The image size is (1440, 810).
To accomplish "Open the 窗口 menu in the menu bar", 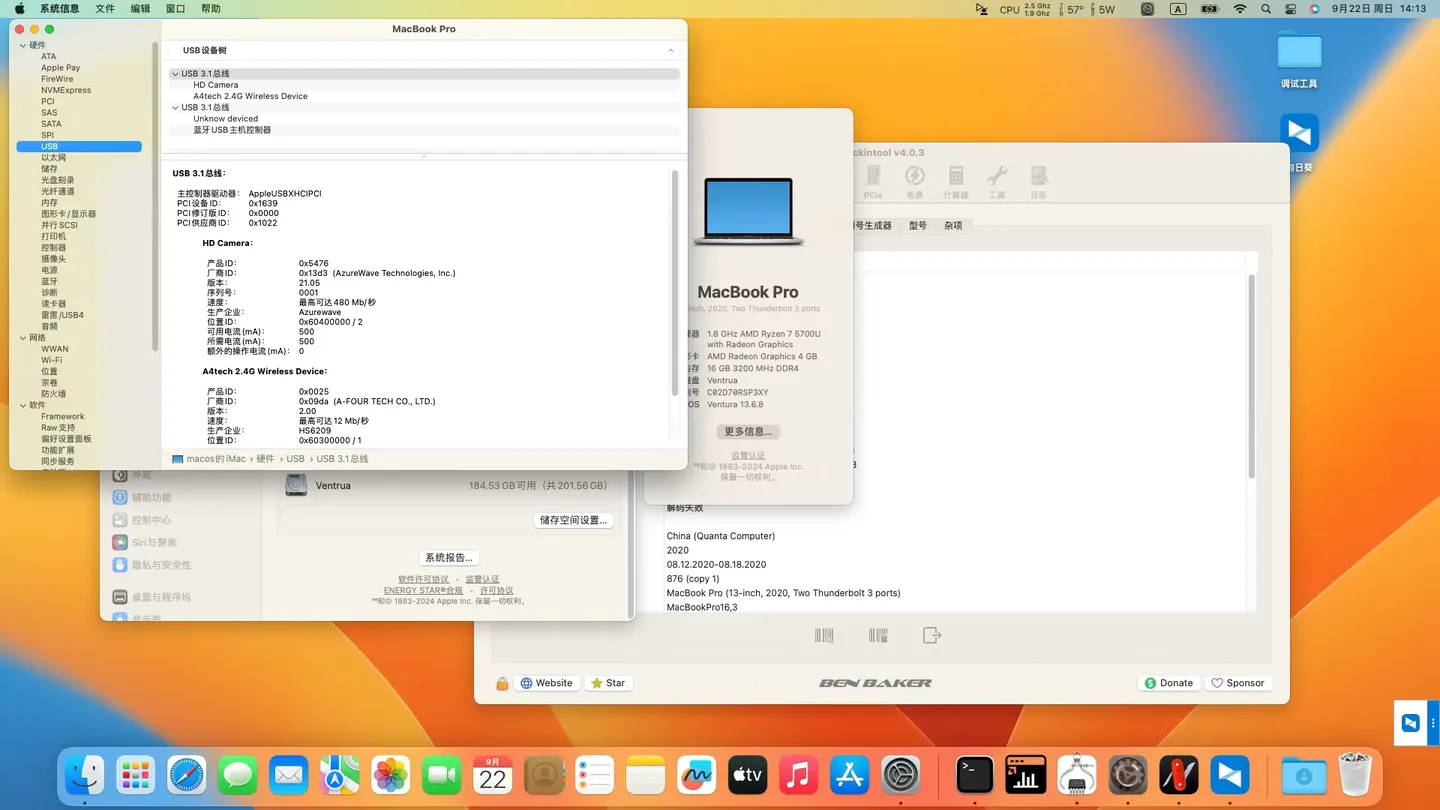I will tap(174, 8).
